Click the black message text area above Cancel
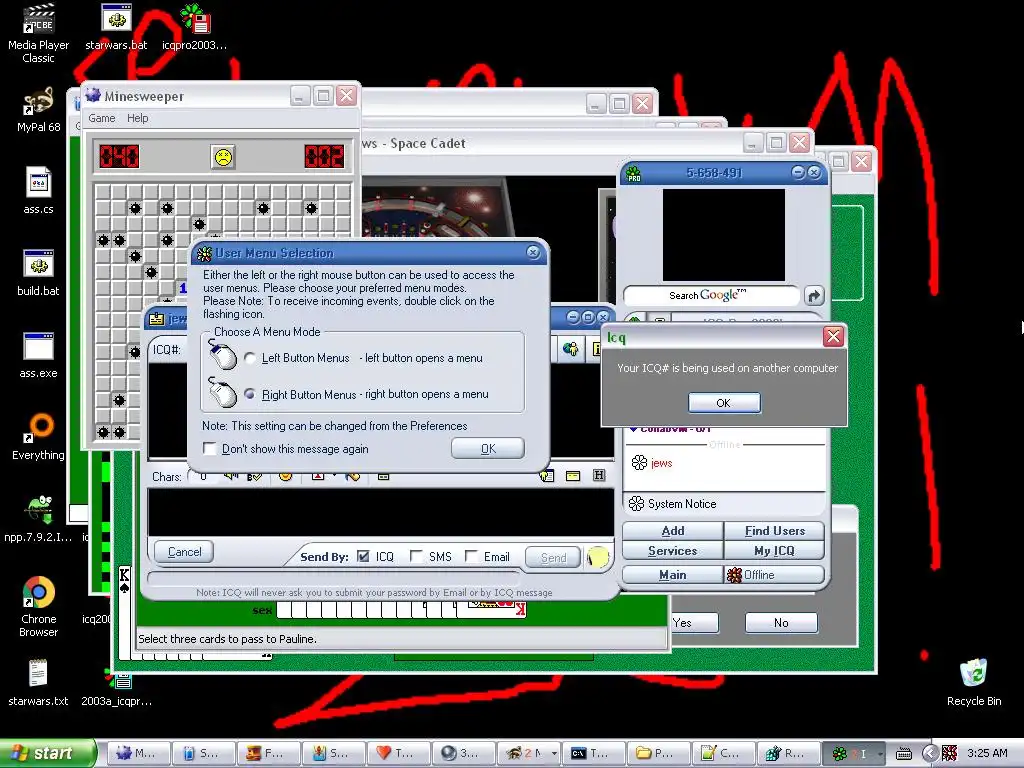This screenshot has height=768, width=1024. tap(381, 512)
